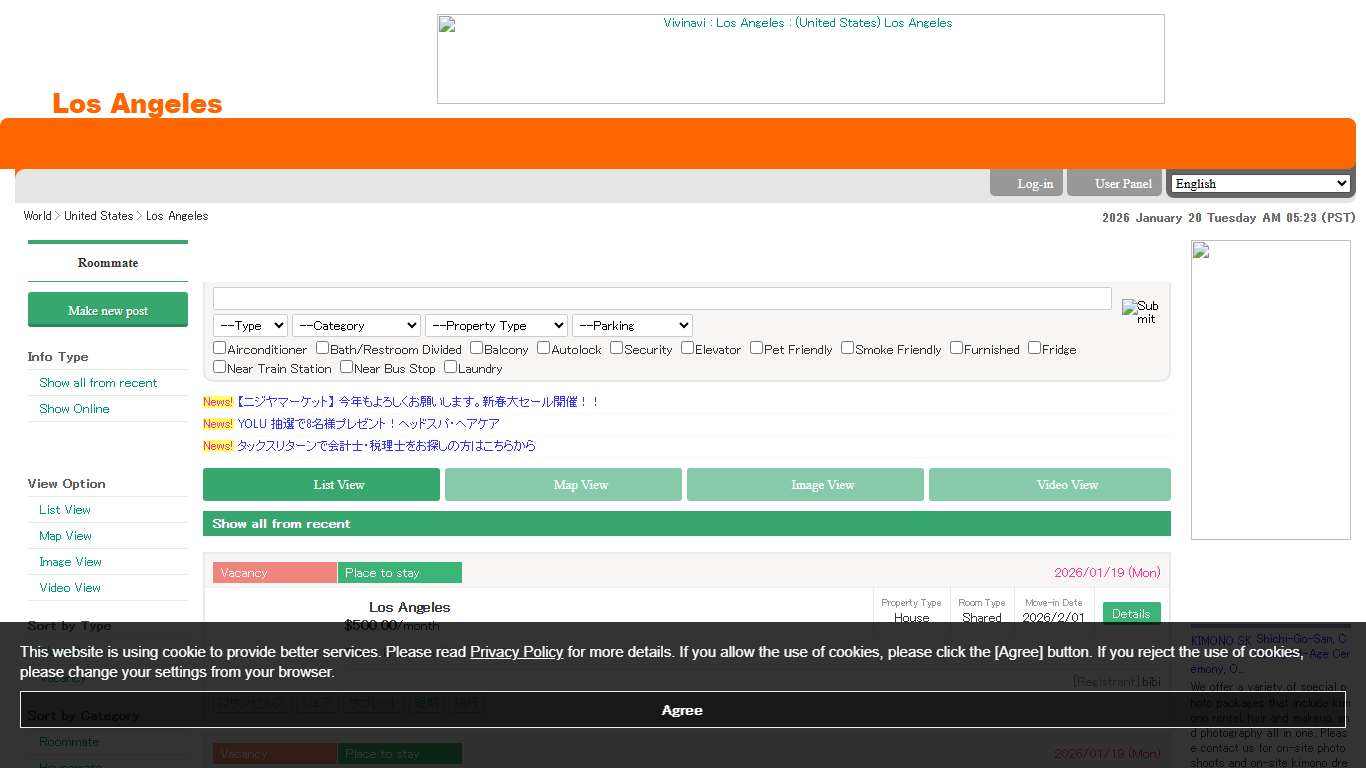The height and width of the screenshot is (768, 1366).
Task: Agree to the cookie policy
Action: point(682,710)
